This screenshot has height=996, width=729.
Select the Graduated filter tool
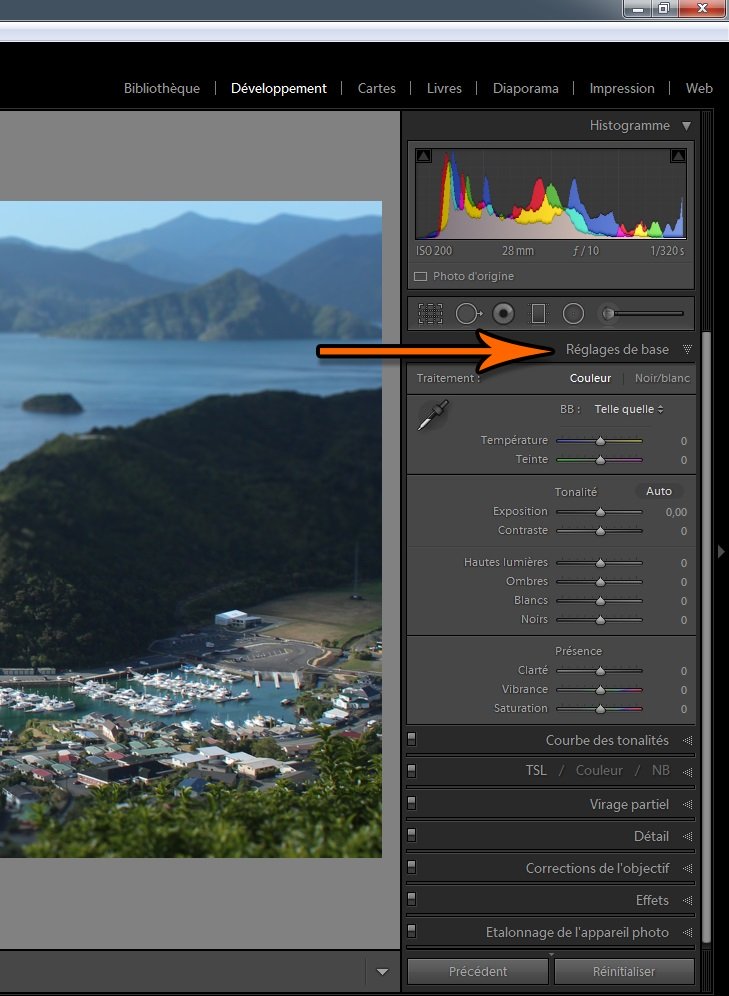click(538, 313)
